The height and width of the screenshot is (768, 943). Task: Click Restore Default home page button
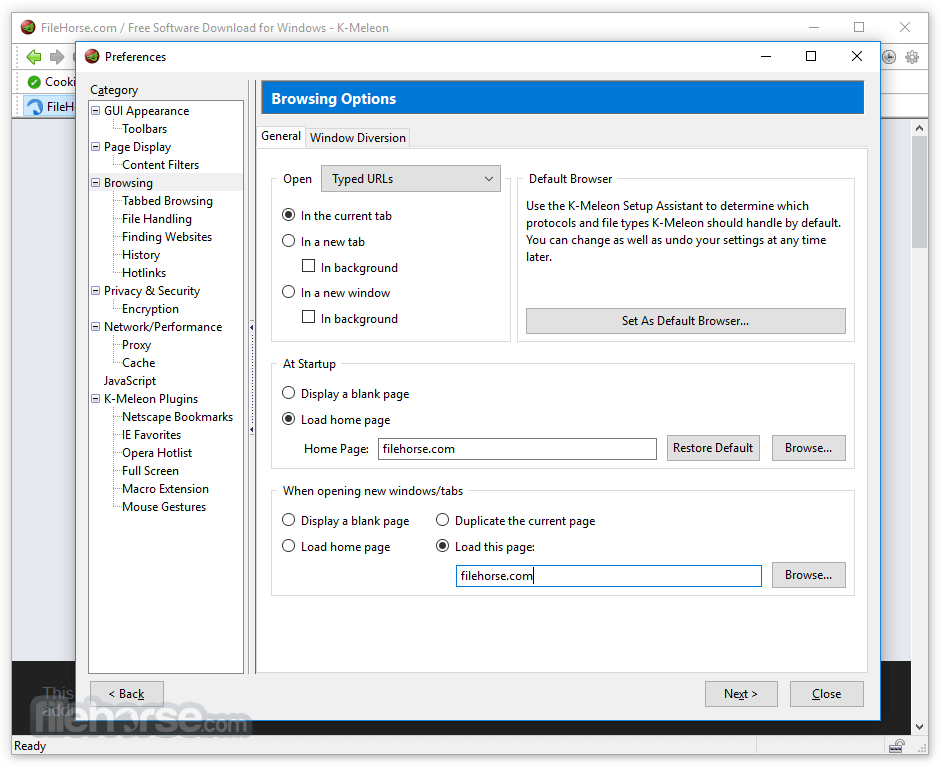click(713, 448)
